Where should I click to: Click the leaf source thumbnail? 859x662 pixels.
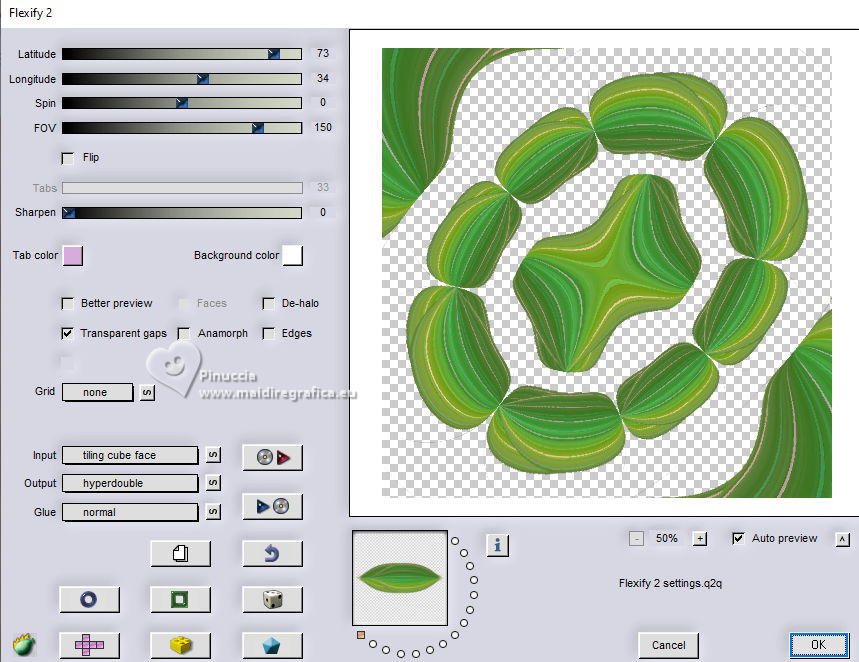tap(400, 578)
